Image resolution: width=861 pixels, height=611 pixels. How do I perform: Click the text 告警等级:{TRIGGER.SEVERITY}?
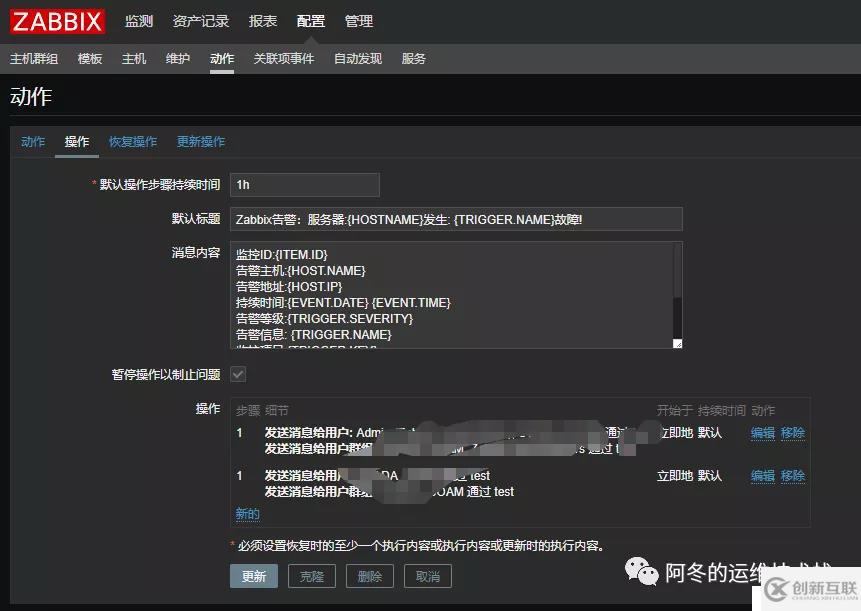324,318
